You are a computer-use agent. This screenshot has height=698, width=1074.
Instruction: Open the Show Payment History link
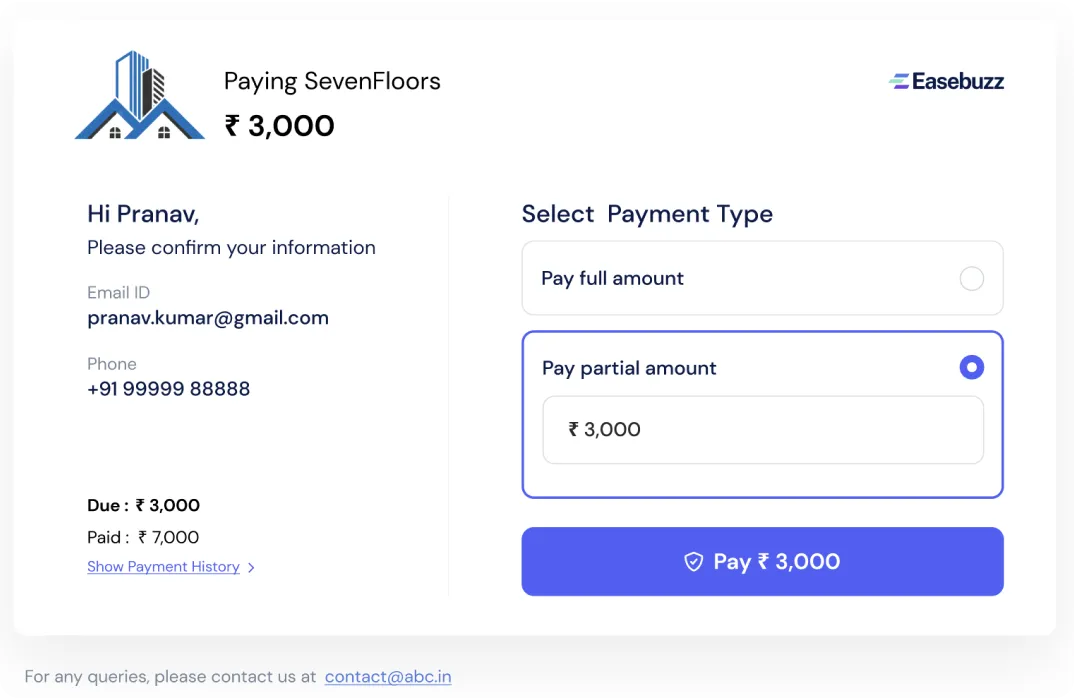pos(163,567)
